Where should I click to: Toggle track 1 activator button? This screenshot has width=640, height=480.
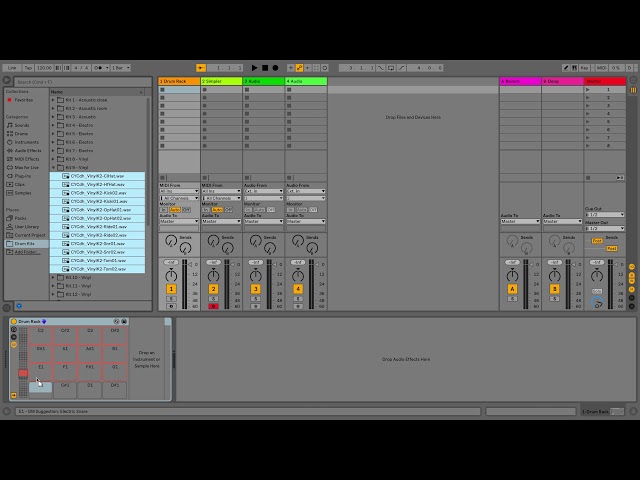[171, 289]
